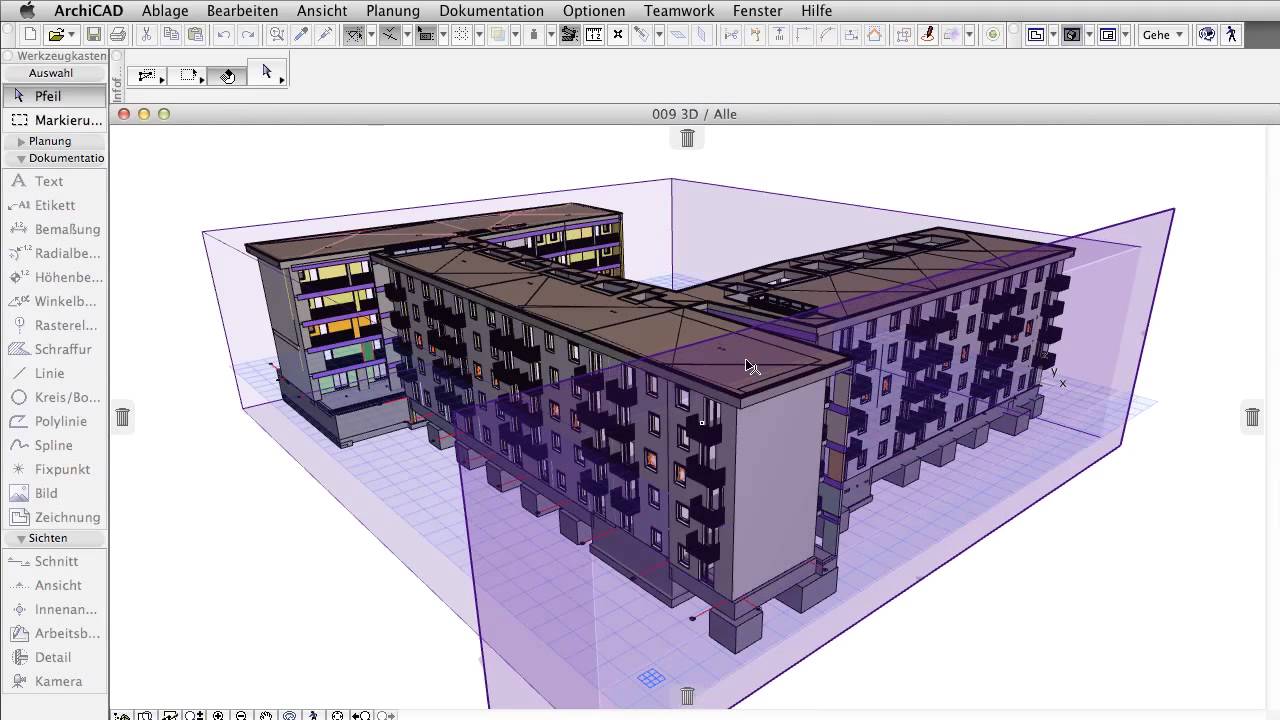Screen dimensions: 1280x720
Task: Click the bottom trash handle of the section box
Action: pyautogui.click(x=687, y=696)
